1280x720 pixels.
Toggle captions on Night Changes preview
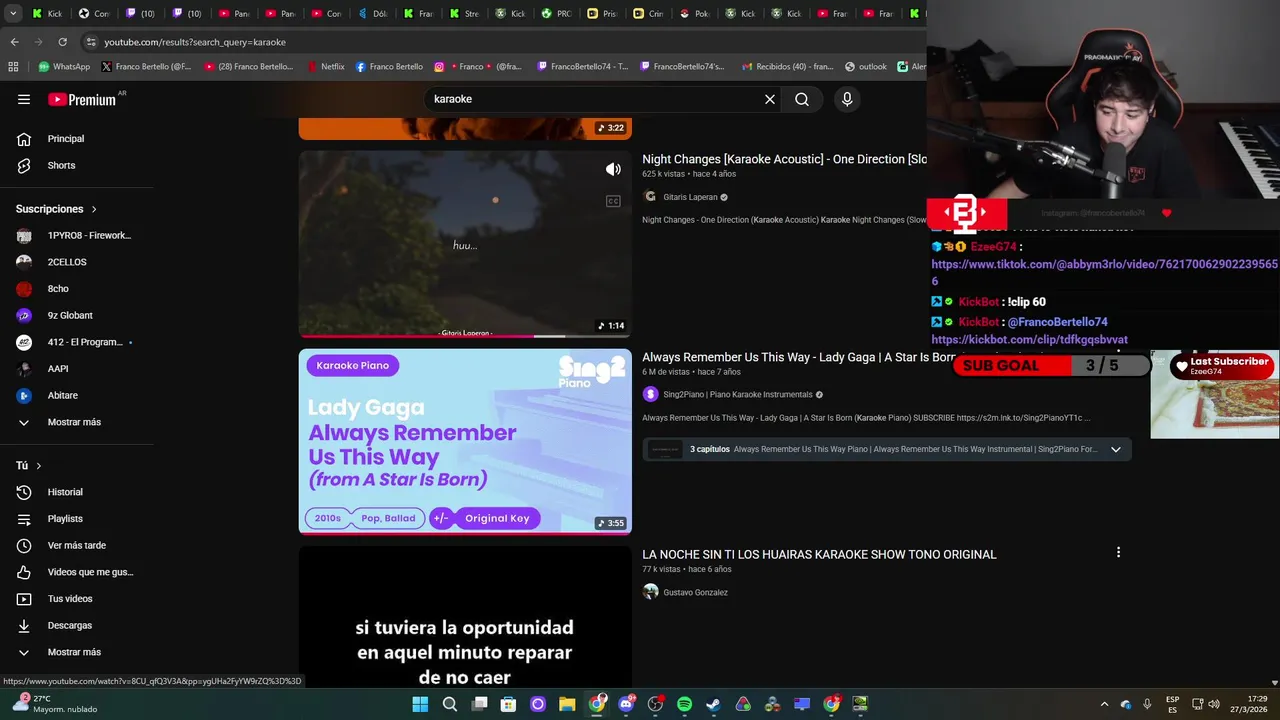pos(613,201)
